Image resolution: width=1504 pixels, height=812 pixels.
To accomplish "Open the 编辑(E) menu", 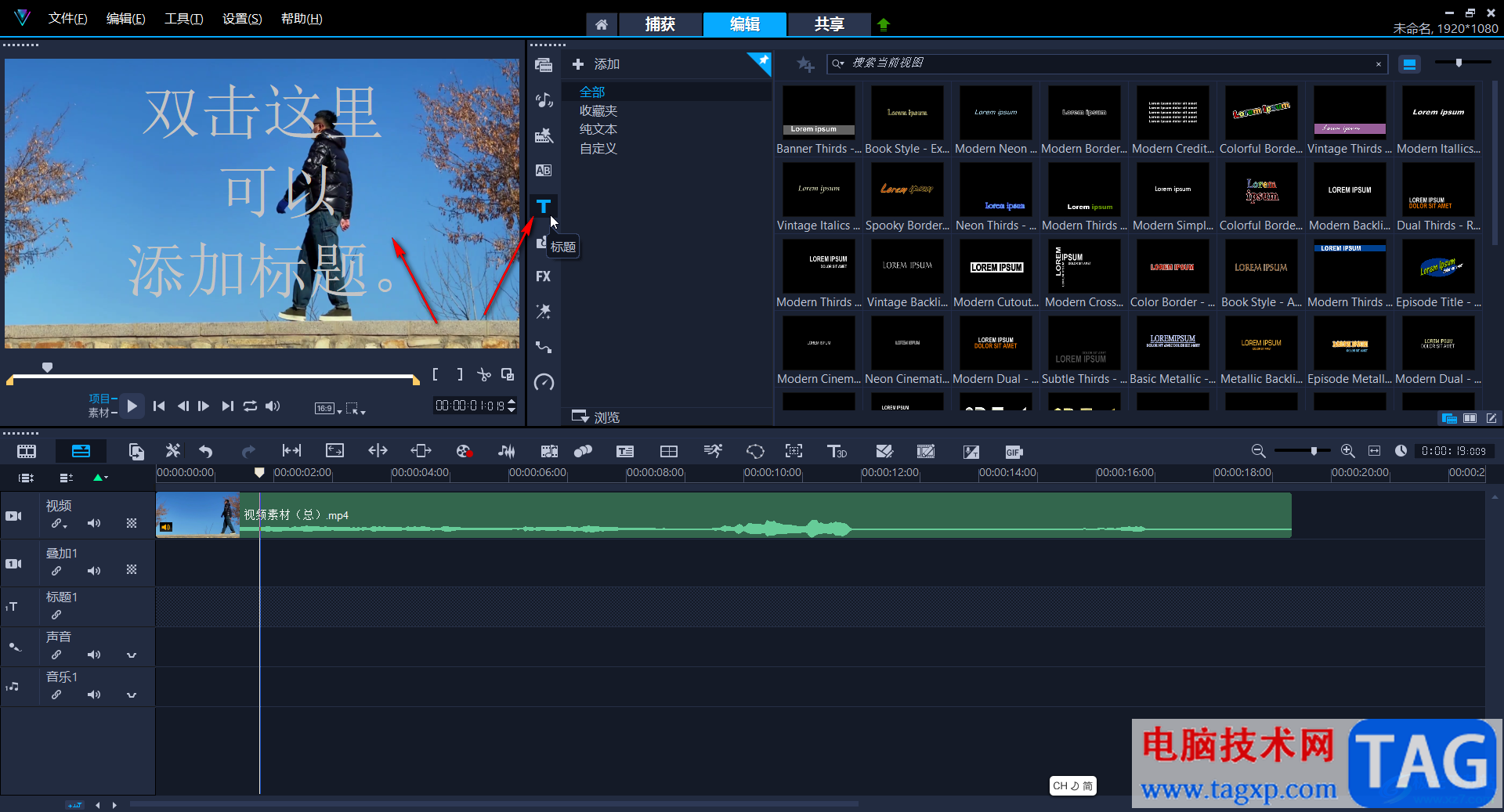I will (x=126, y=18).
